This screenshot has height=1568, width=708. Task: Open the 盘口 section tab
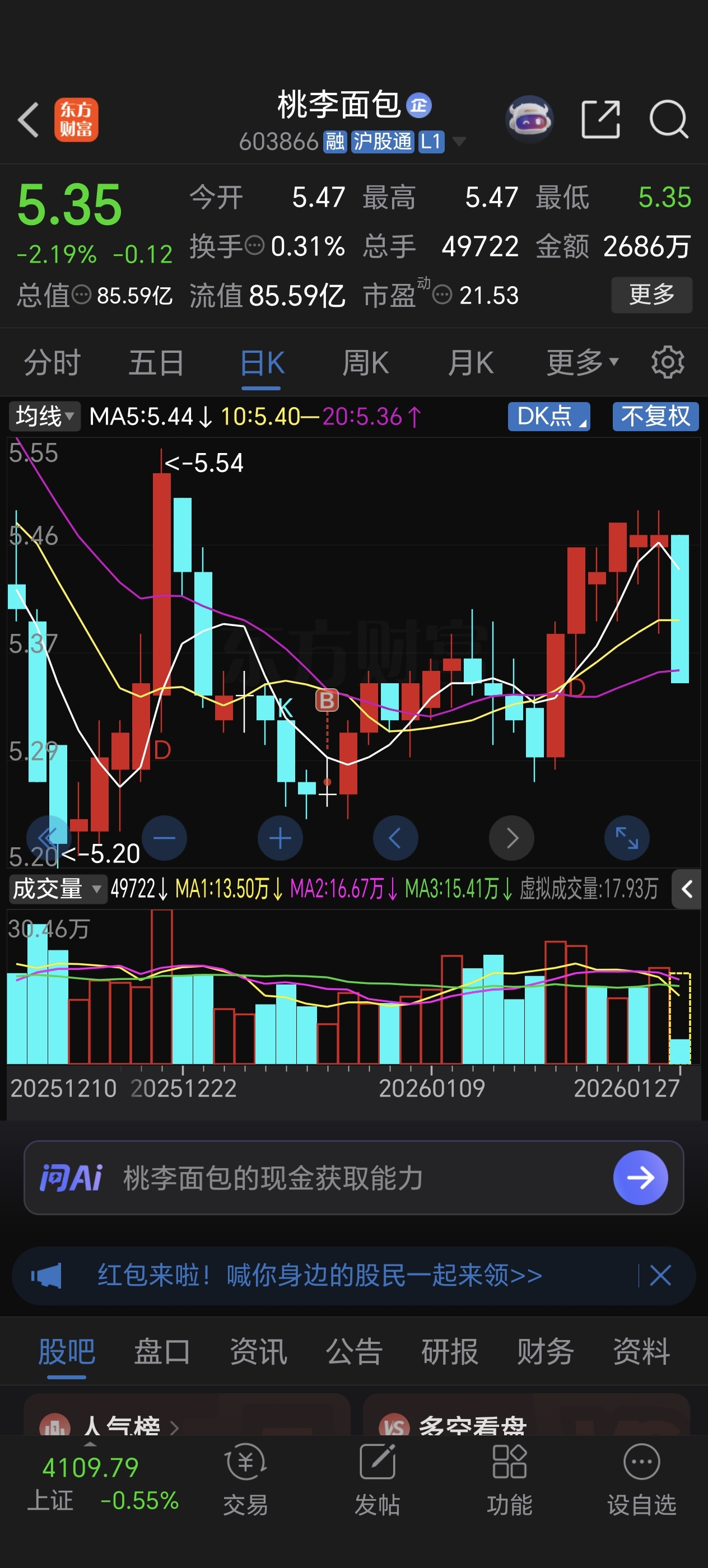[x=162, y=1351]
